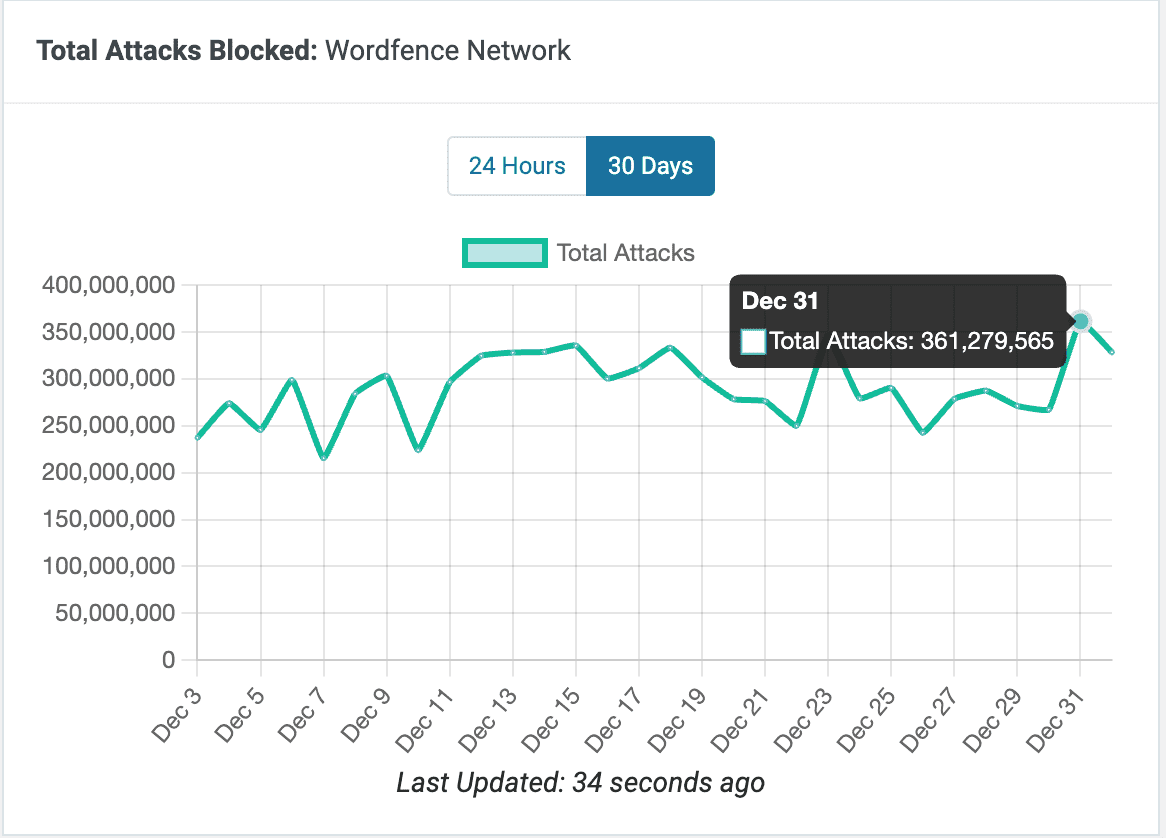Viewport: 1166px width, 838px height.
Task: Click the Dec 7 low point on the line
Action: [324, 457]
